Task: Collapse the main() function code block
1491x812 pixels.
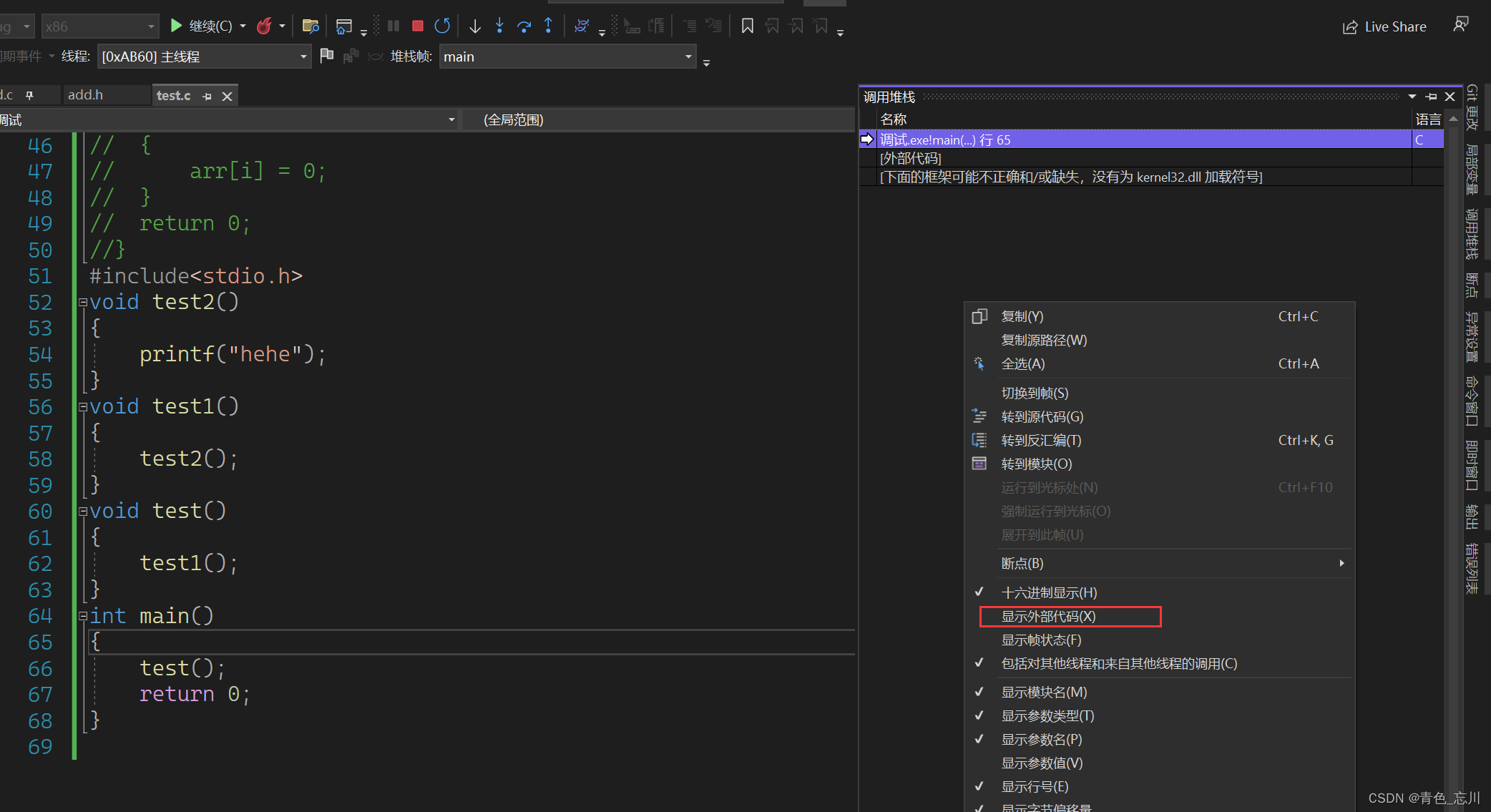Action: click(83, 616)
